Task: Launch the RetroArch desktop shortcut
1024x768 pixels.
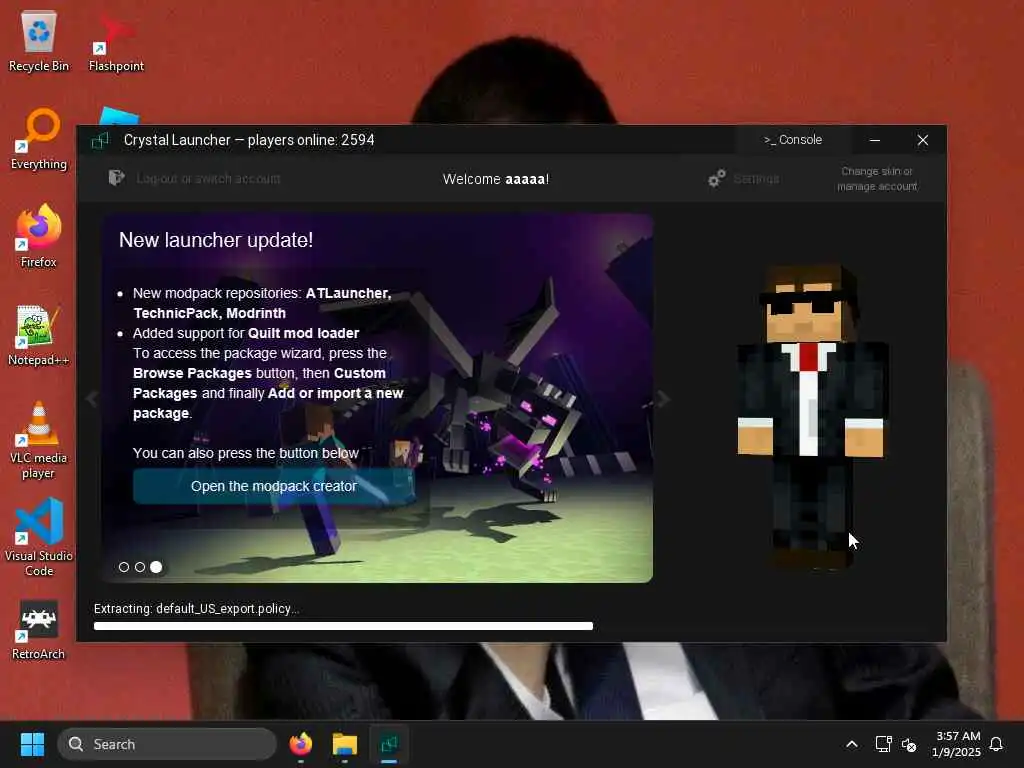Action: [x=39, y=630]
